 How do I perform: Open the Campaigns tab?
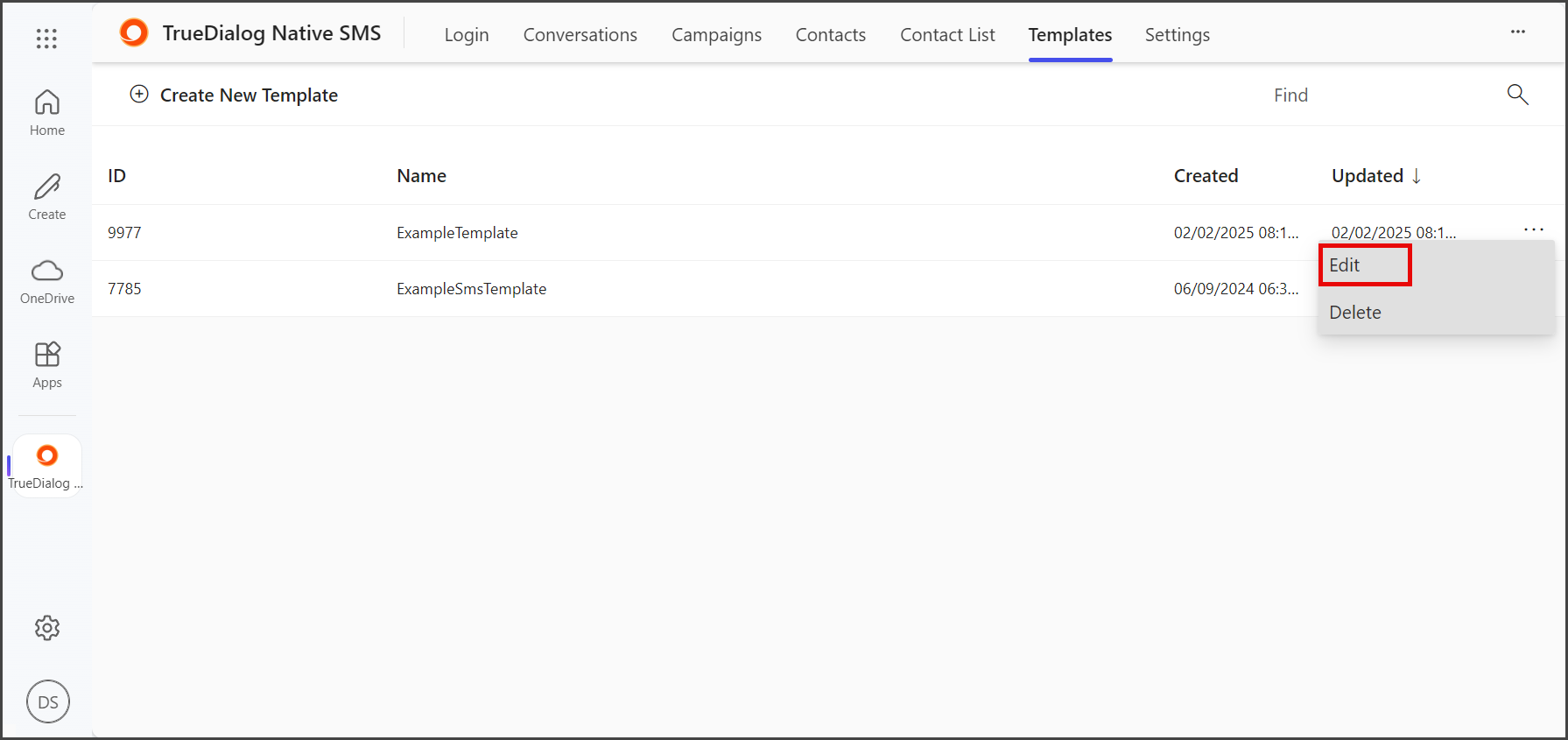[x=716, y=35]
